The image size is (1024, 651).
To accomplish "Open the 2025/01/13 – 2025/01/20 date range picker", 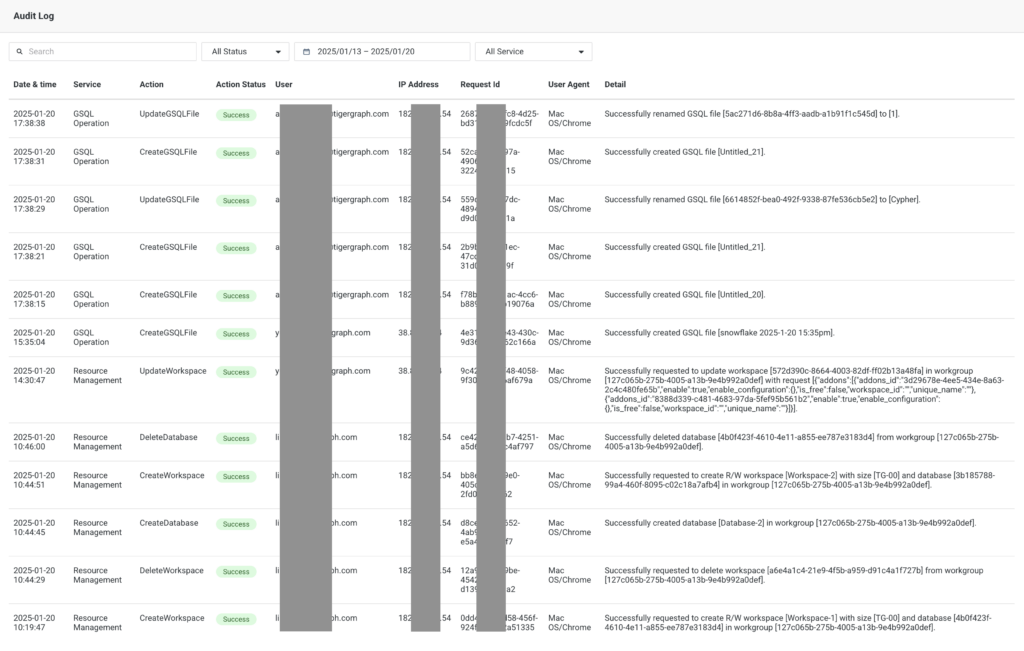I will pos(382,52).
